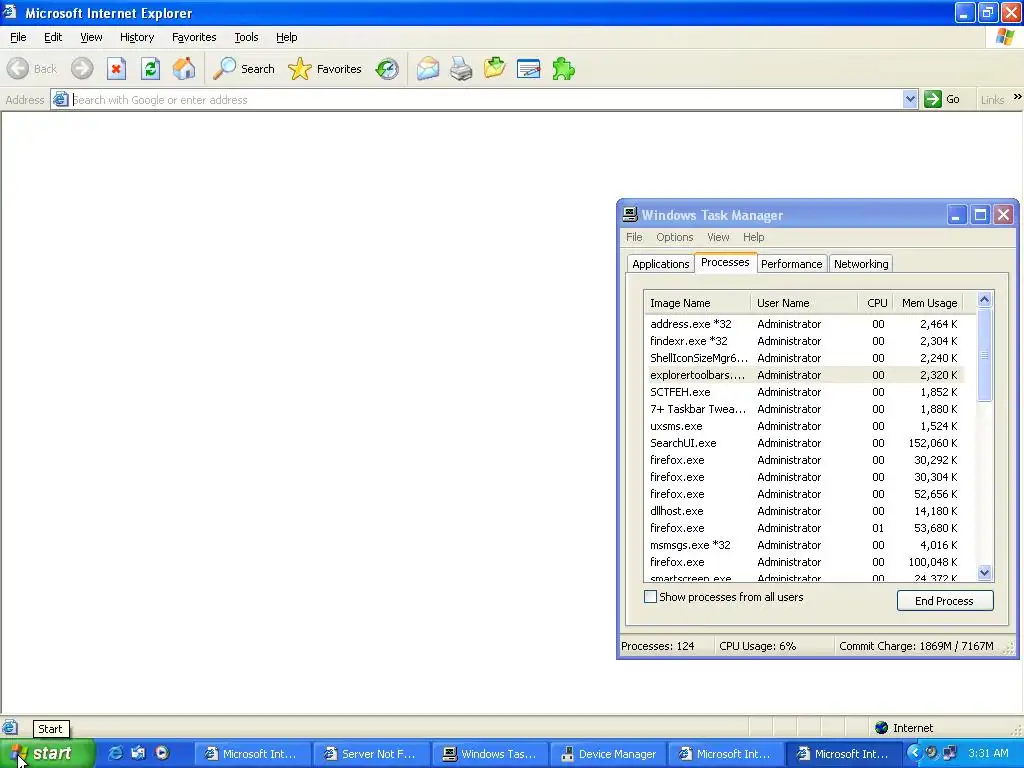Open the History menu in Internet Explorer

[137, 37]
